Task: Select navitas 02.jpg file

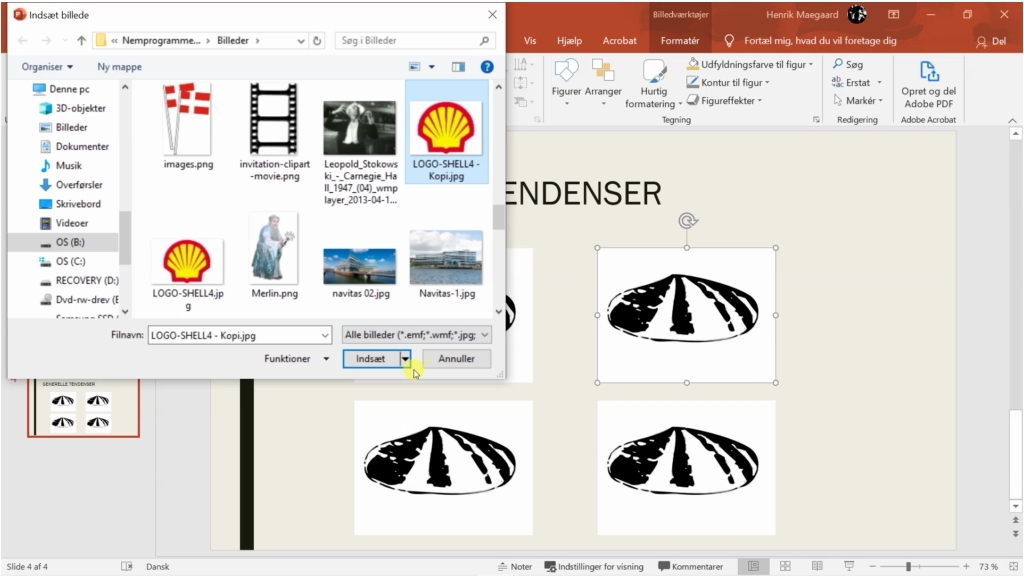Action: click(360, 273)
